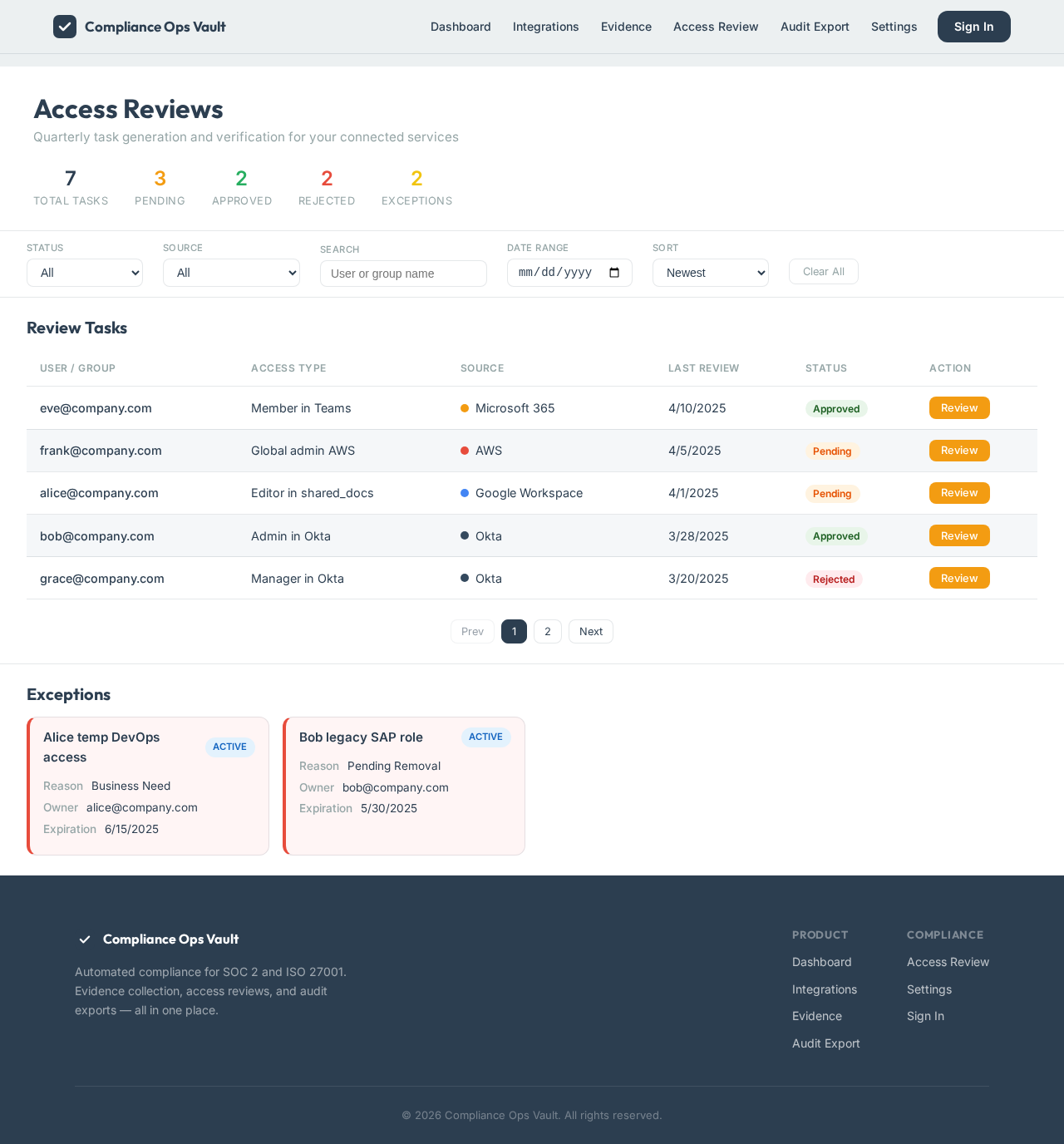Viewport: 1064px width, 1144px height.
Task: Open Evidence in the top navigation
Action: point(626,27)
